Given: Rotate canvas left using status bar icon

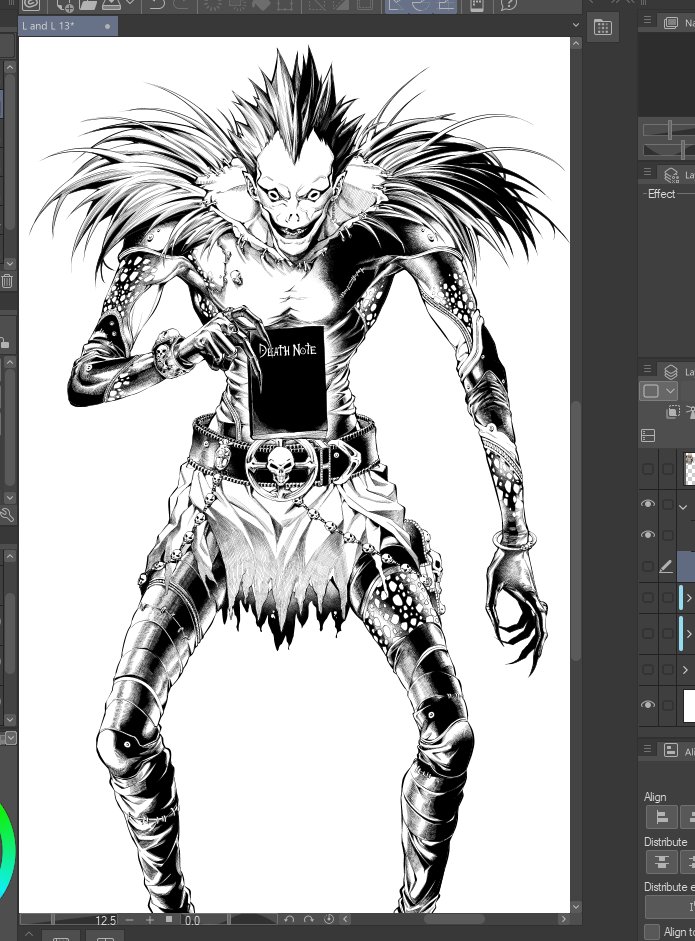Looking at the screenshot, I should coord(289,919).
